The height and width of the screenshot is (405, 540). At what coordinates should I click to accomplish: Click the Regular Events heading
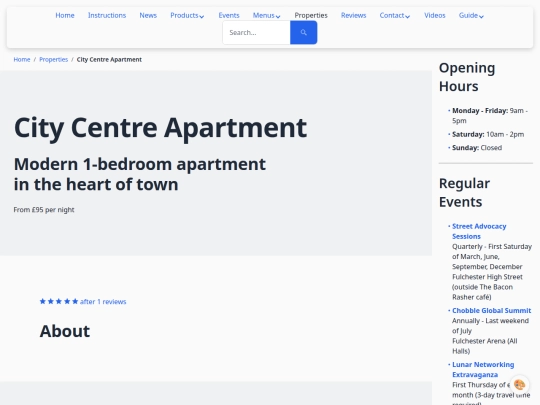464,193
